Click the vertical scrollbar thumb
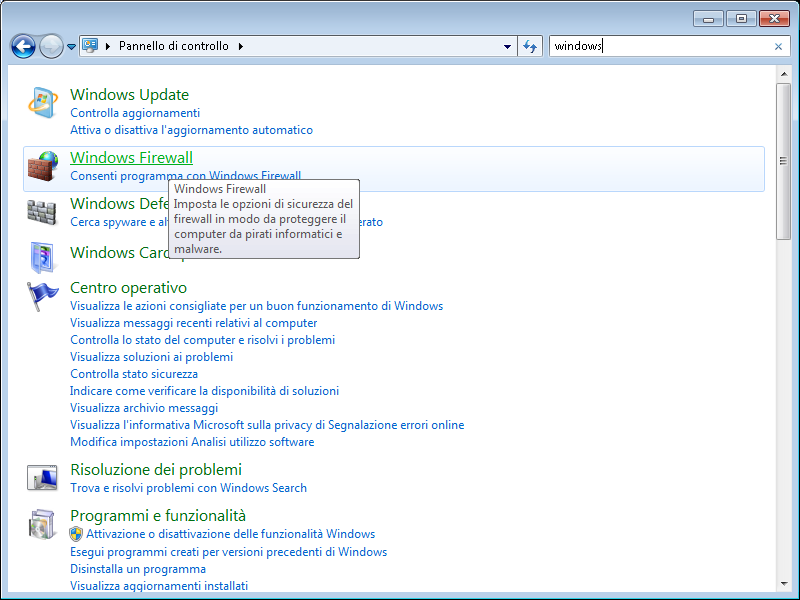 783,161
